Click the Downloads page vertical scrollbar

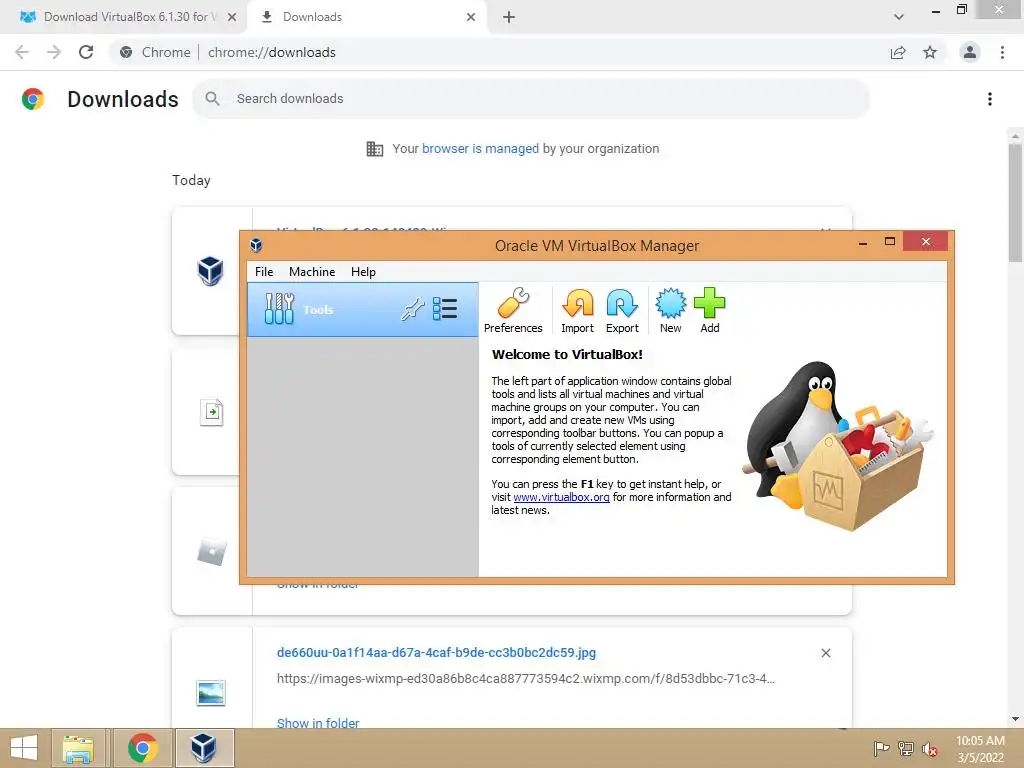pyautogui.click(x=1015, y=203)
